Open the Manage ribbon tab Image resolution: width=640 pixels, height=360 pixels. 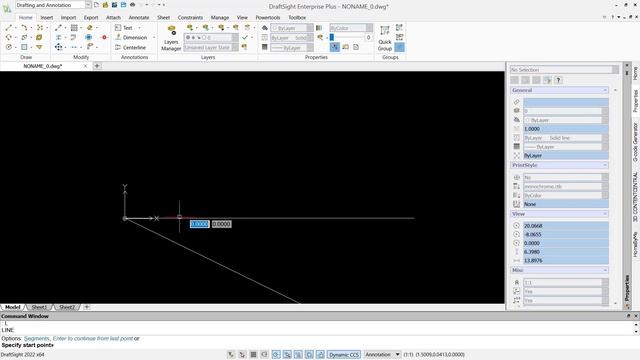220,18
